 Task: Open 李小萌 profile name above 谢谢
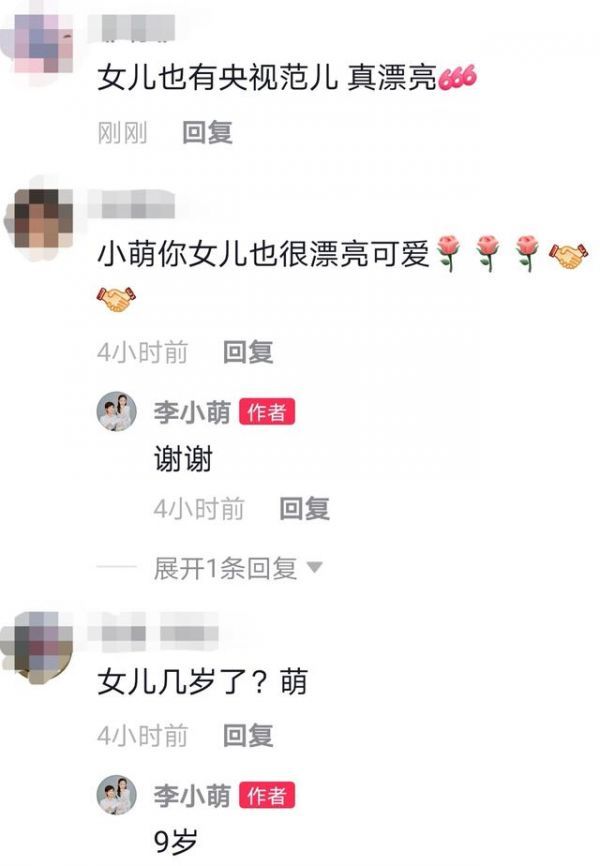[192, 413]
